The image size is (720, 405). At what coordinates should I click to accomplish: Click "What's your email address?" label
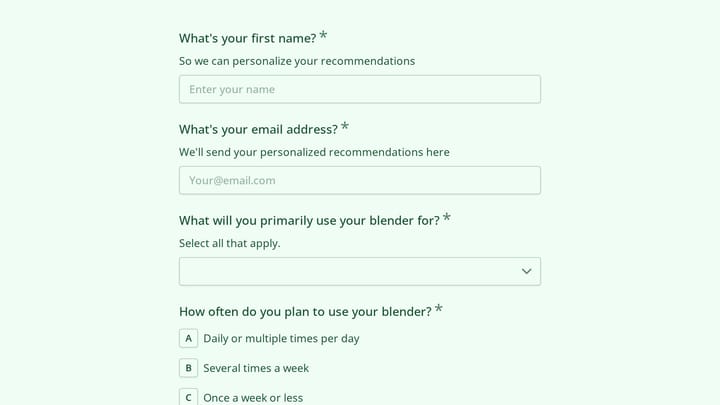258,129
